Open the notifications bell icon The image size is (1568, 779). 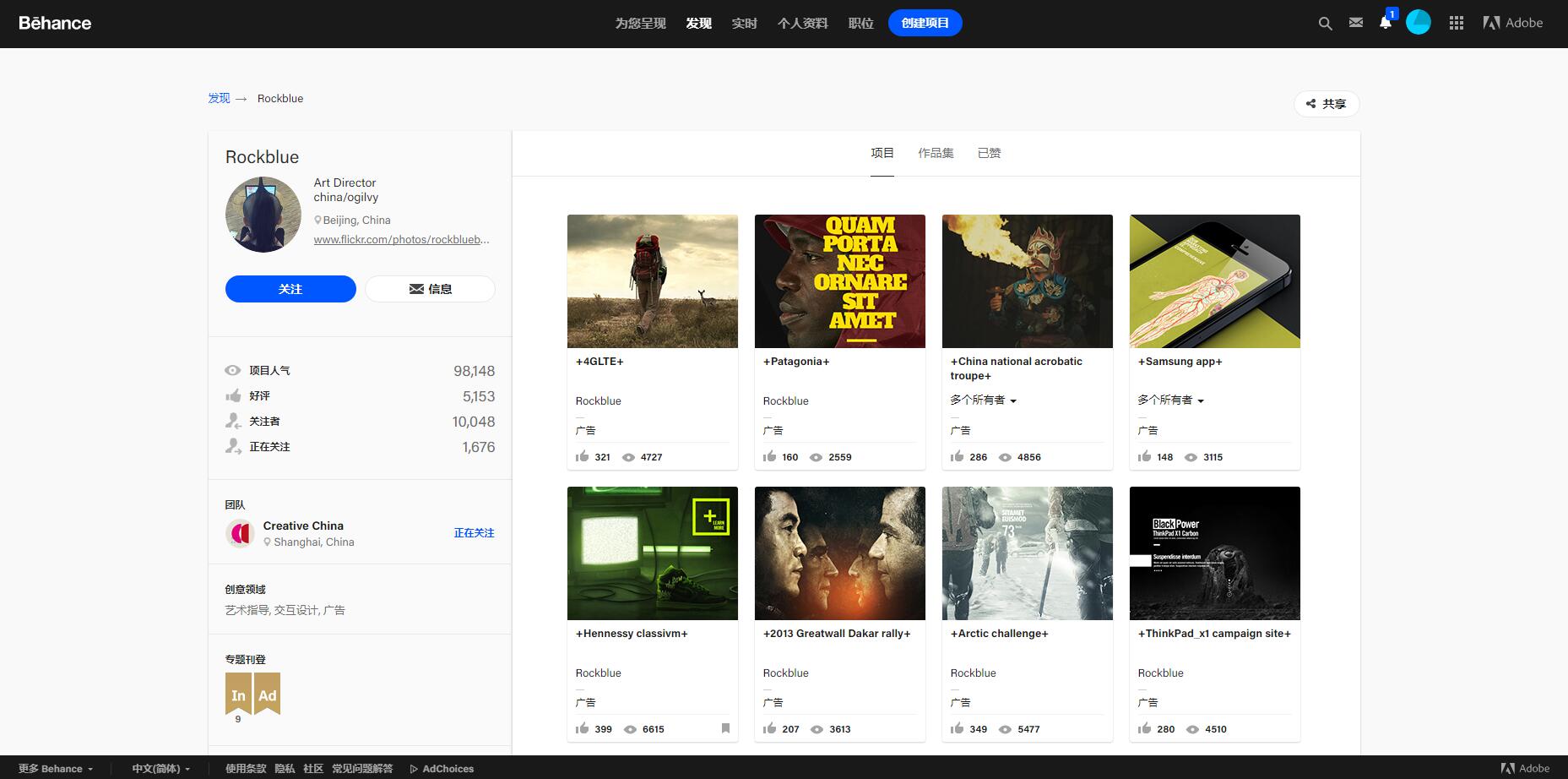tap(1386, 23)
